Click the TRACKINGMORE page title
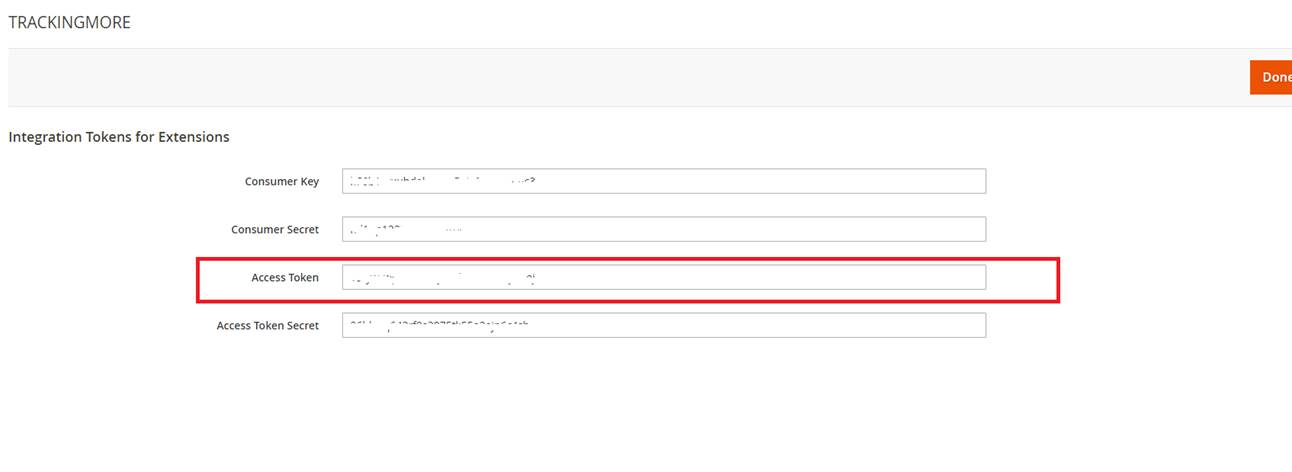The height and width of the screenshot is (472, 1292). tap(69, 22)
